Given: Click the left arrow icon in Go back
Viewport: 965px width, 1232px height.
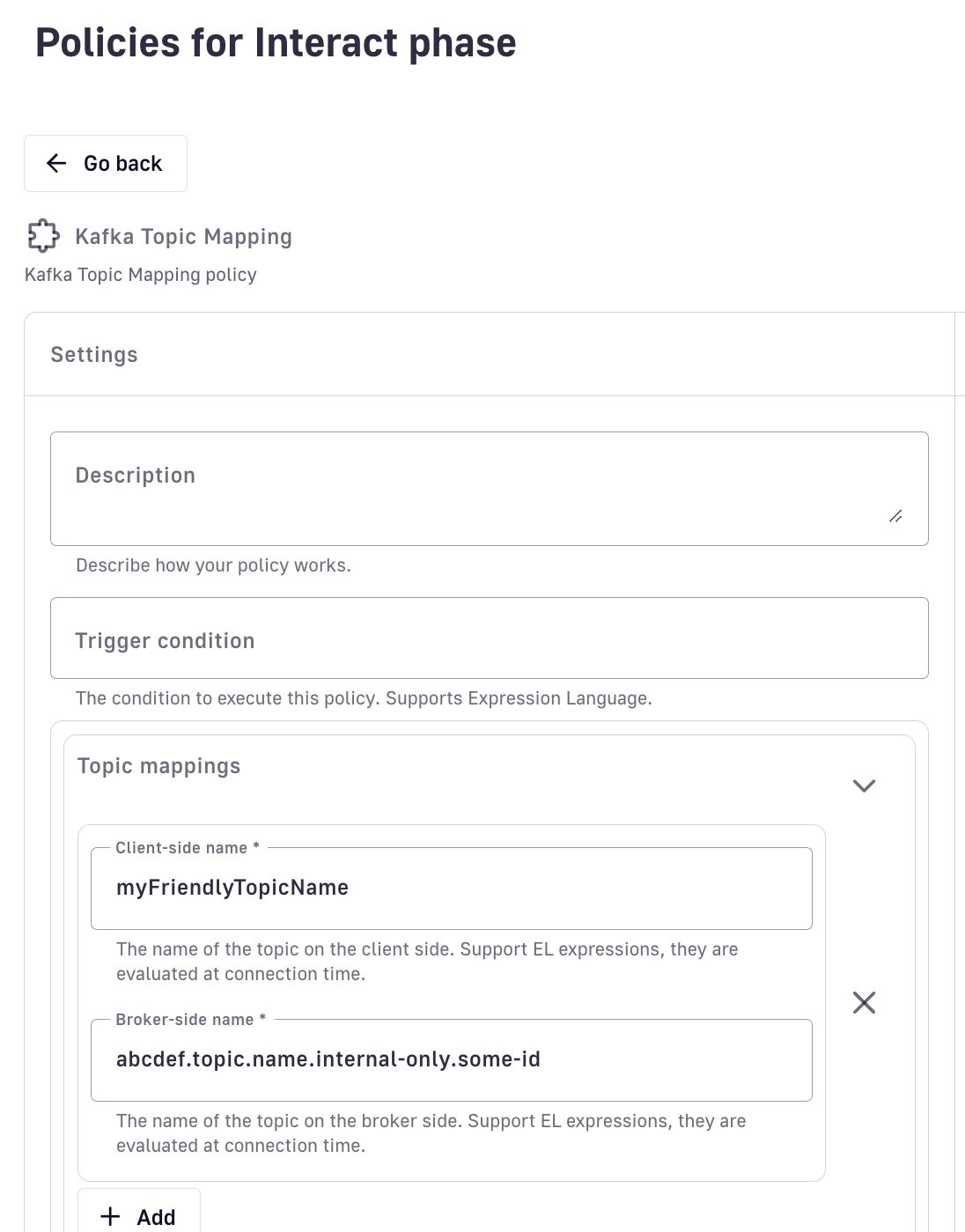Looking at the screenshot, I should click(x=56, y=163).
